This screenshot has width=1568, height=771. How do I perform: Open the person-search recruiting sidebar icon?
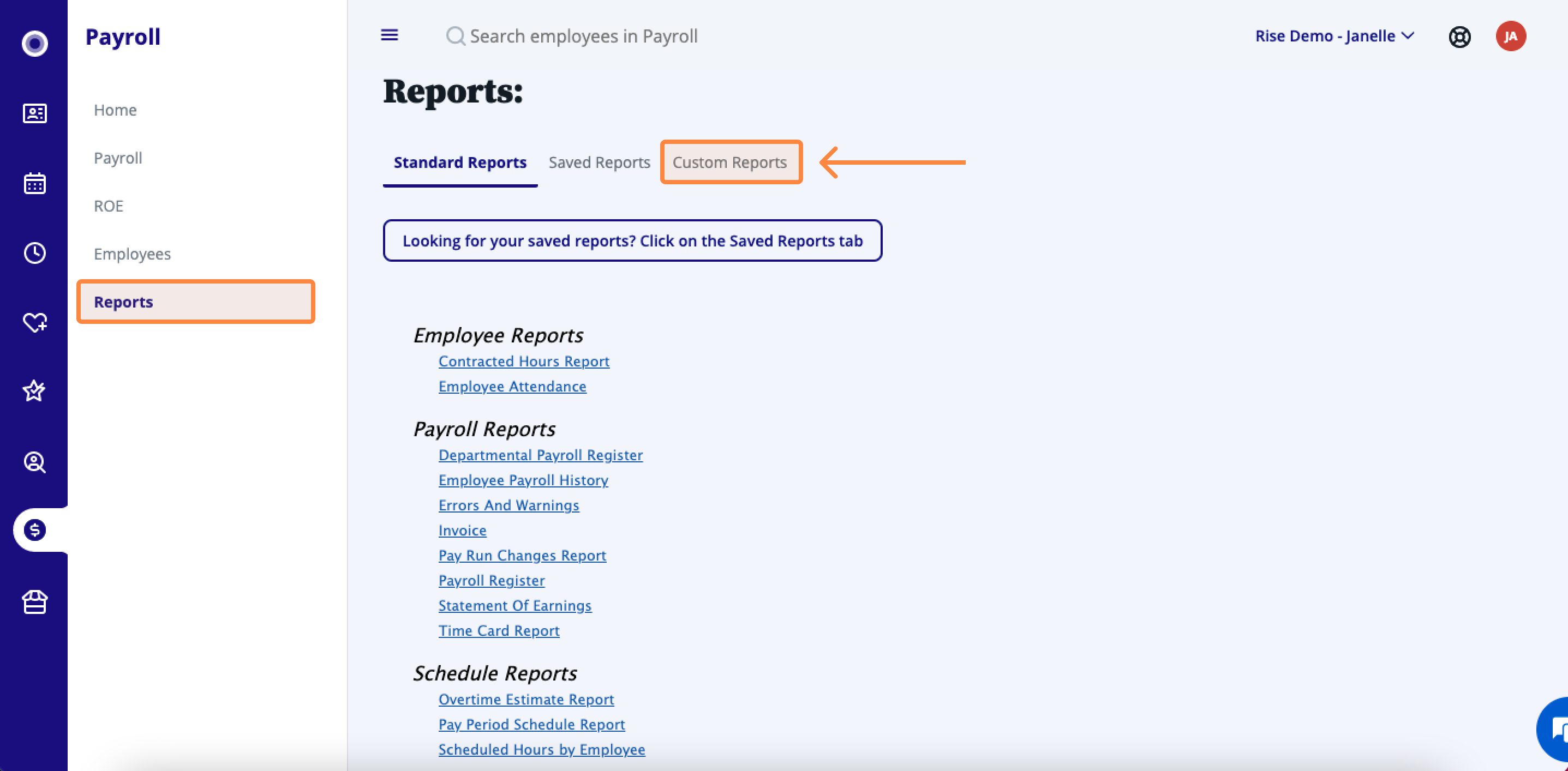tap(35, 462)
